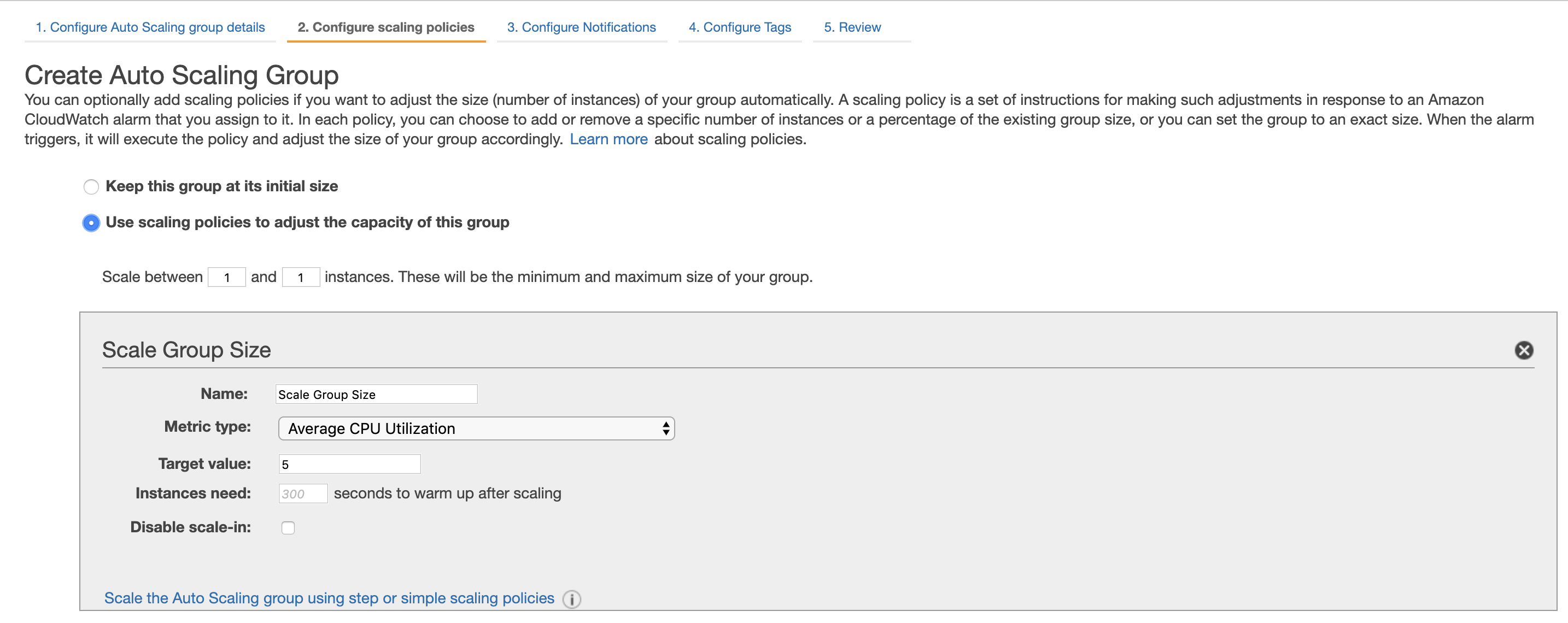The height and width of the screenshot is (623, 1568).
Task: Click the Create Auto Scaling Group heading
Action: click(x=182, y=75)
